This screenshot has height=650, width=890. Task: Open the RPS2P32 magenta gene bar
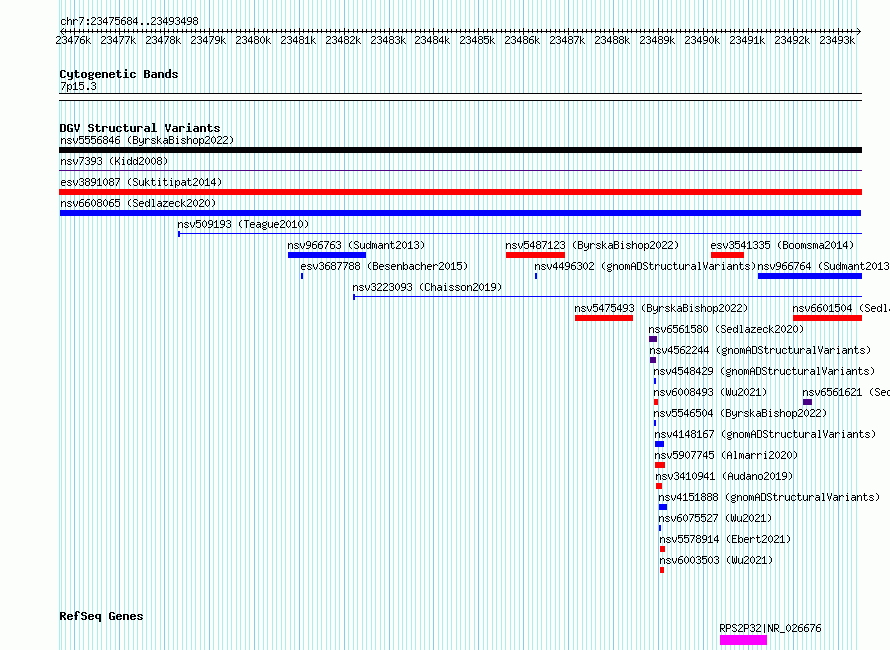coord(744,640)
